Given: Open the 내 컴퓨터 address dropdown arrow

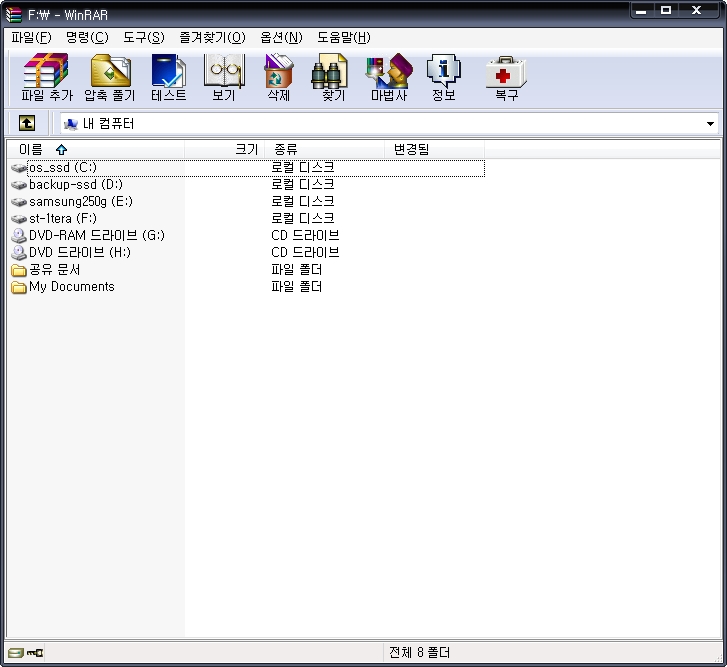Looking at the screenshot, I should coord(710,124).
